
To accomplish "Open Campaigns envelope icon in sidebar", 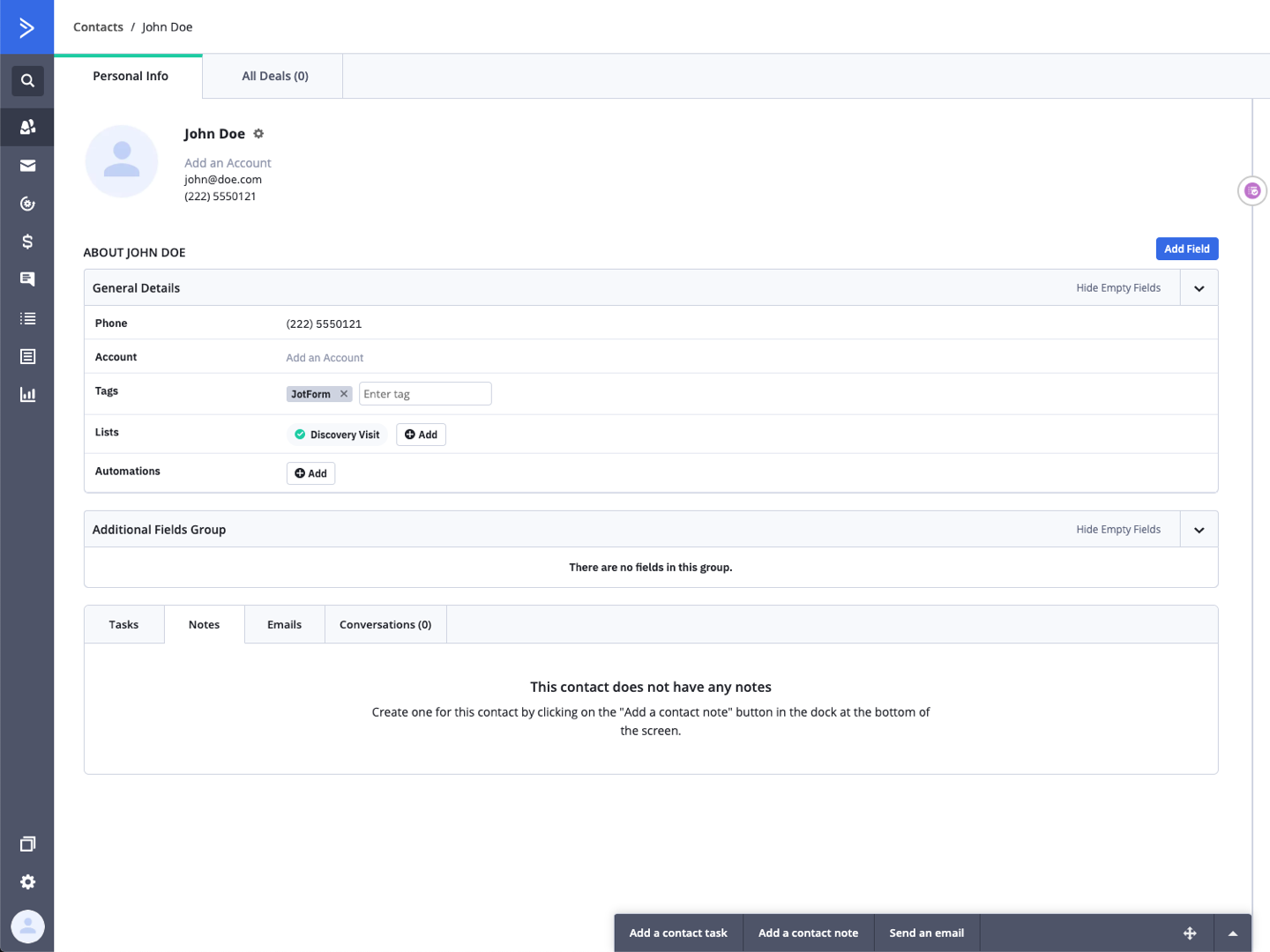I will (27, 166).
